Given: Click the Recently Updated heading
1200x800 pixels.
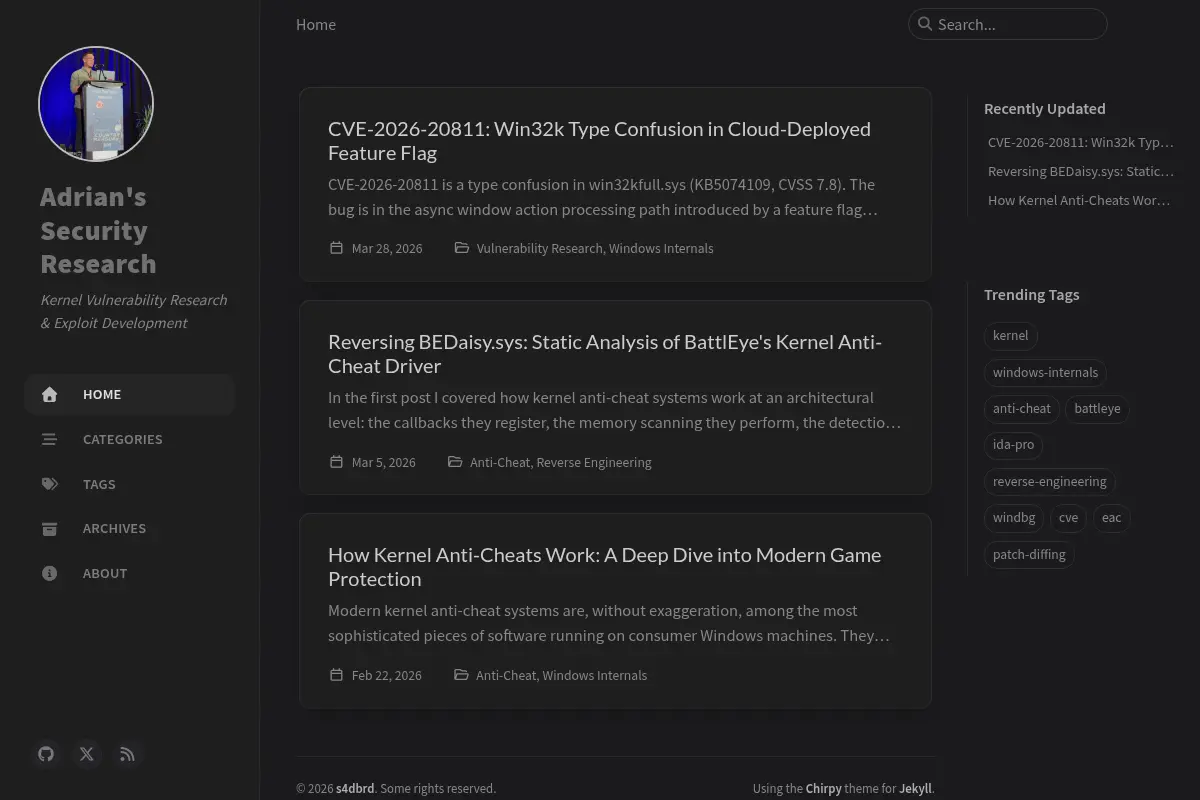Looking at the screenshot, I should [x=1044, y=109].
